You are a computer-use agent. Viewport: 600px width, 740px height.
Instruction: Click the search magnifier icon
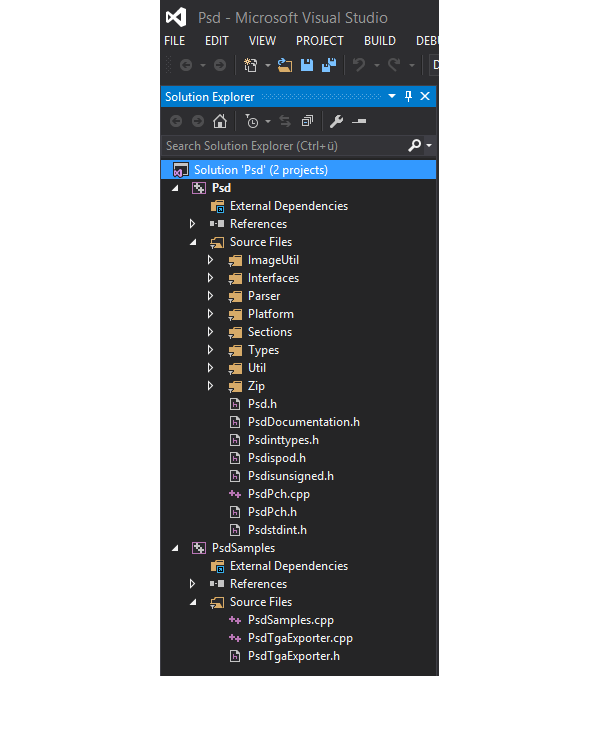(414, 145)
